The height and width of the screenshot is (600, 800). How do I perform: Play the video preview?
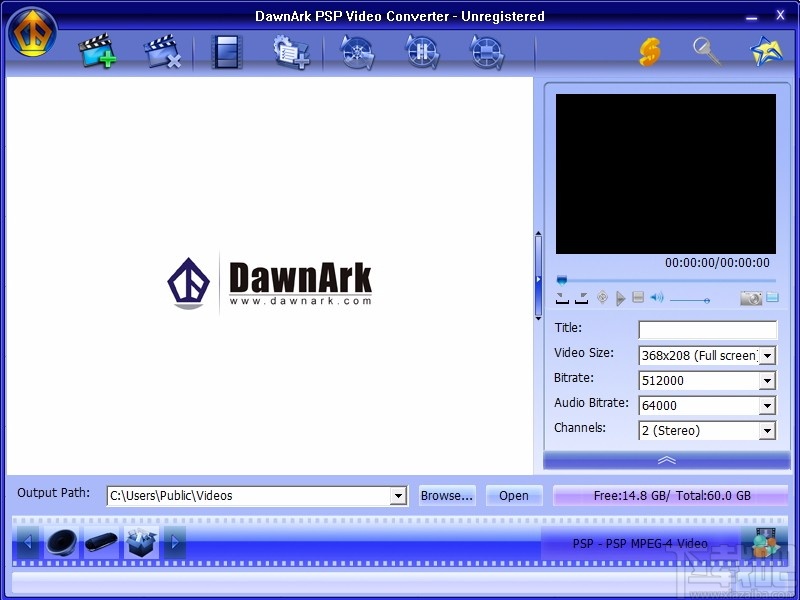click(x=620, y=297)
